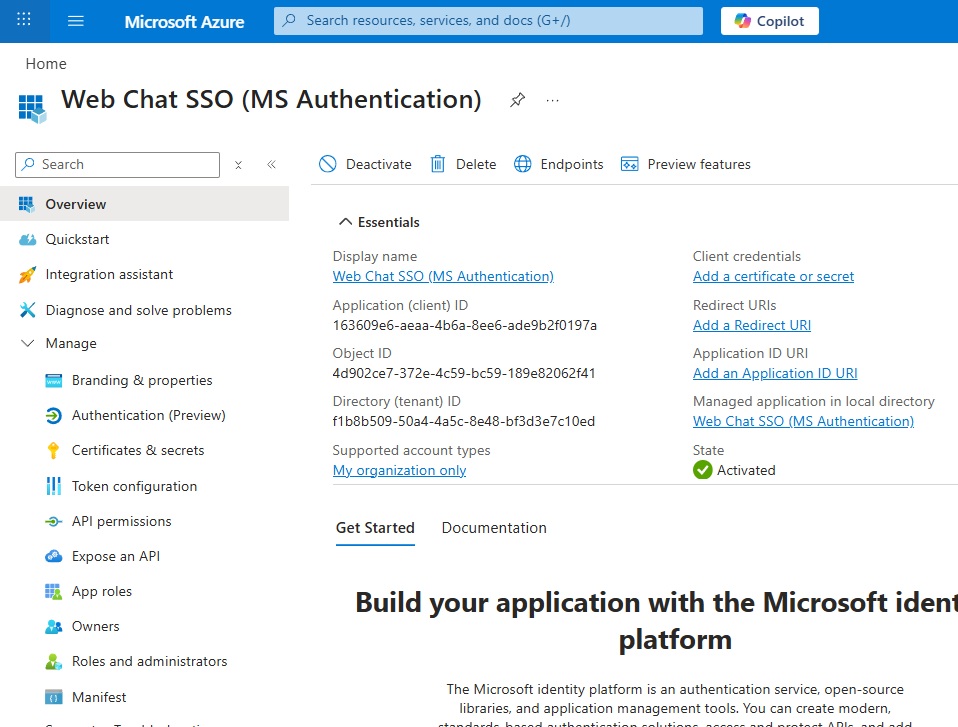The image size is (958, 727).
Task: Open Certificates & secrets key icon item
Action: coord(54,451)
